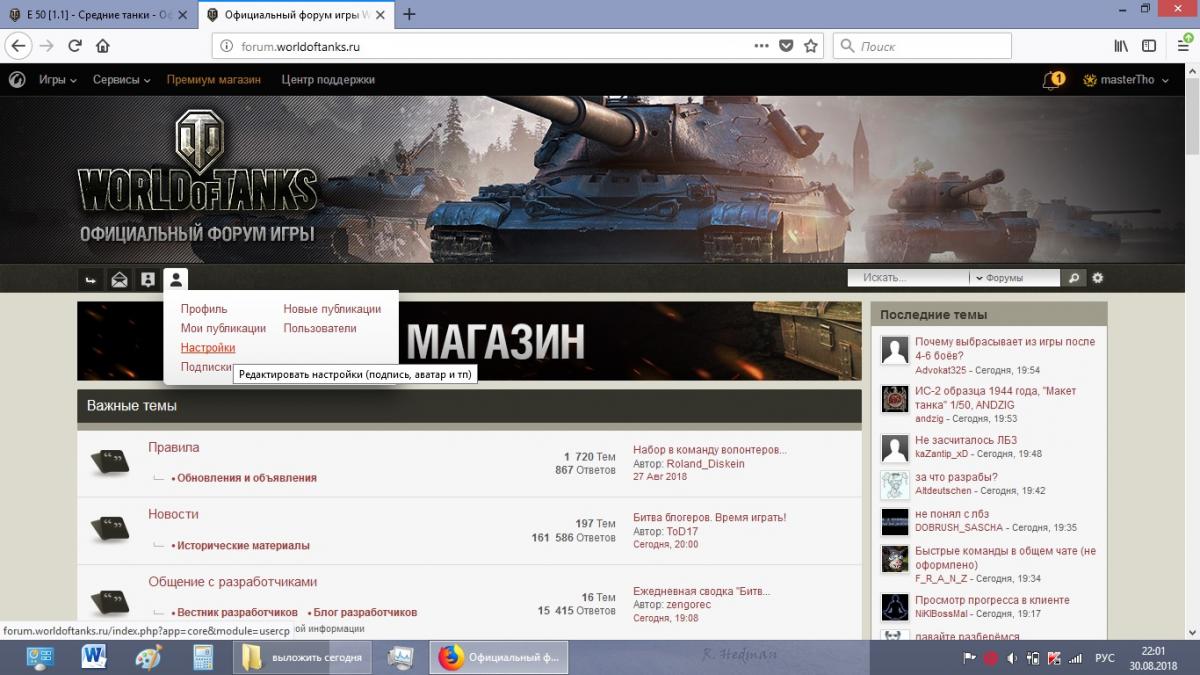Focus the forum Искать search field
This screenshot has width=1200, height=675.
tap(908, 278)
